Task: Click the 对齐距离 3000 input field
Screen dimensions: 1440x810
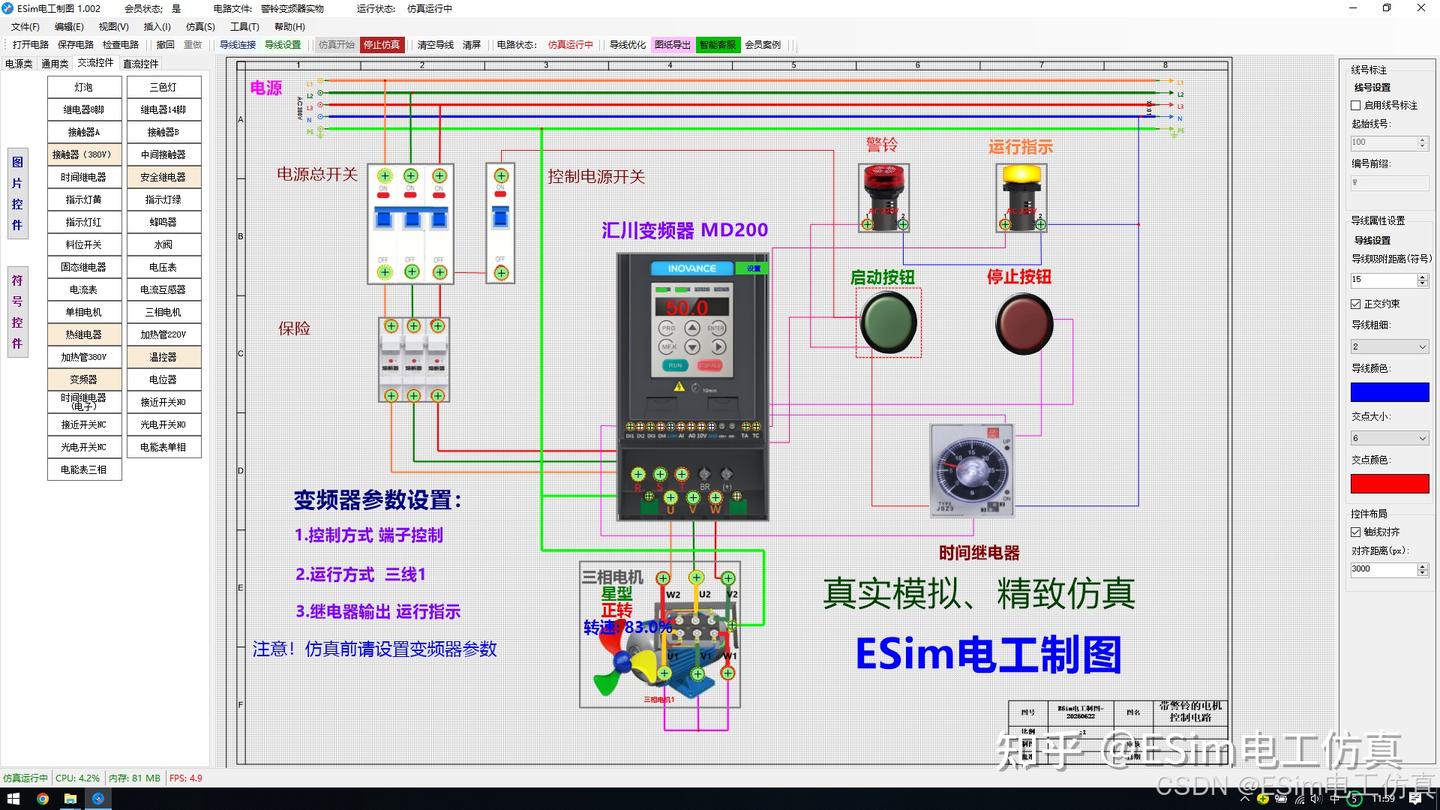Action: 1383,569
